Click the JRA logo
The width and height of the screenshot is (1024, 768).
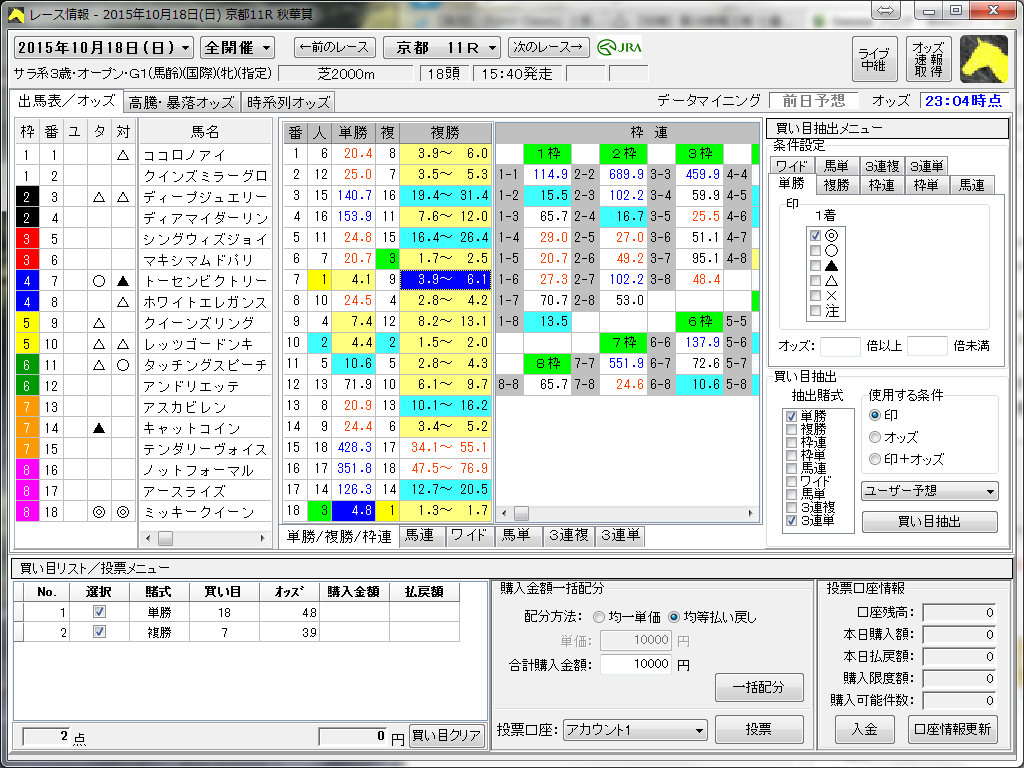(620, 47)
